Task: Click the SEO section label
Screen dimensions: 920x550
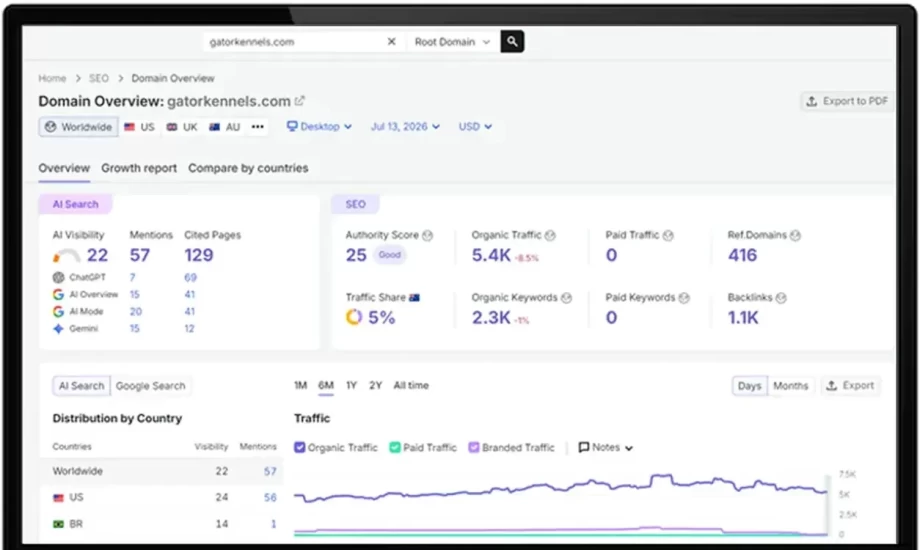Action: 355,204
